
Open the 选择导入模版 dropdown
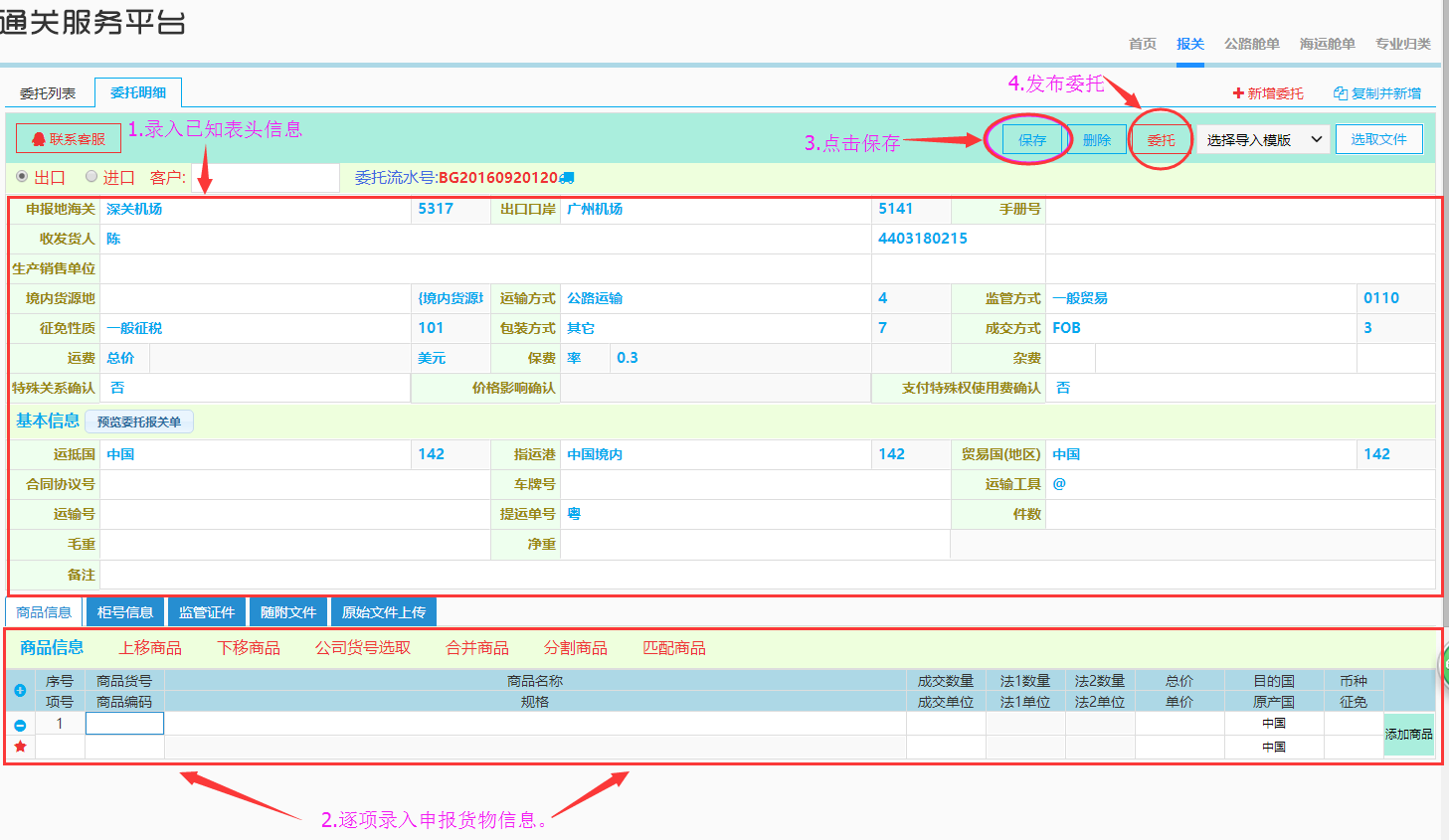[x=1263, y=140]
